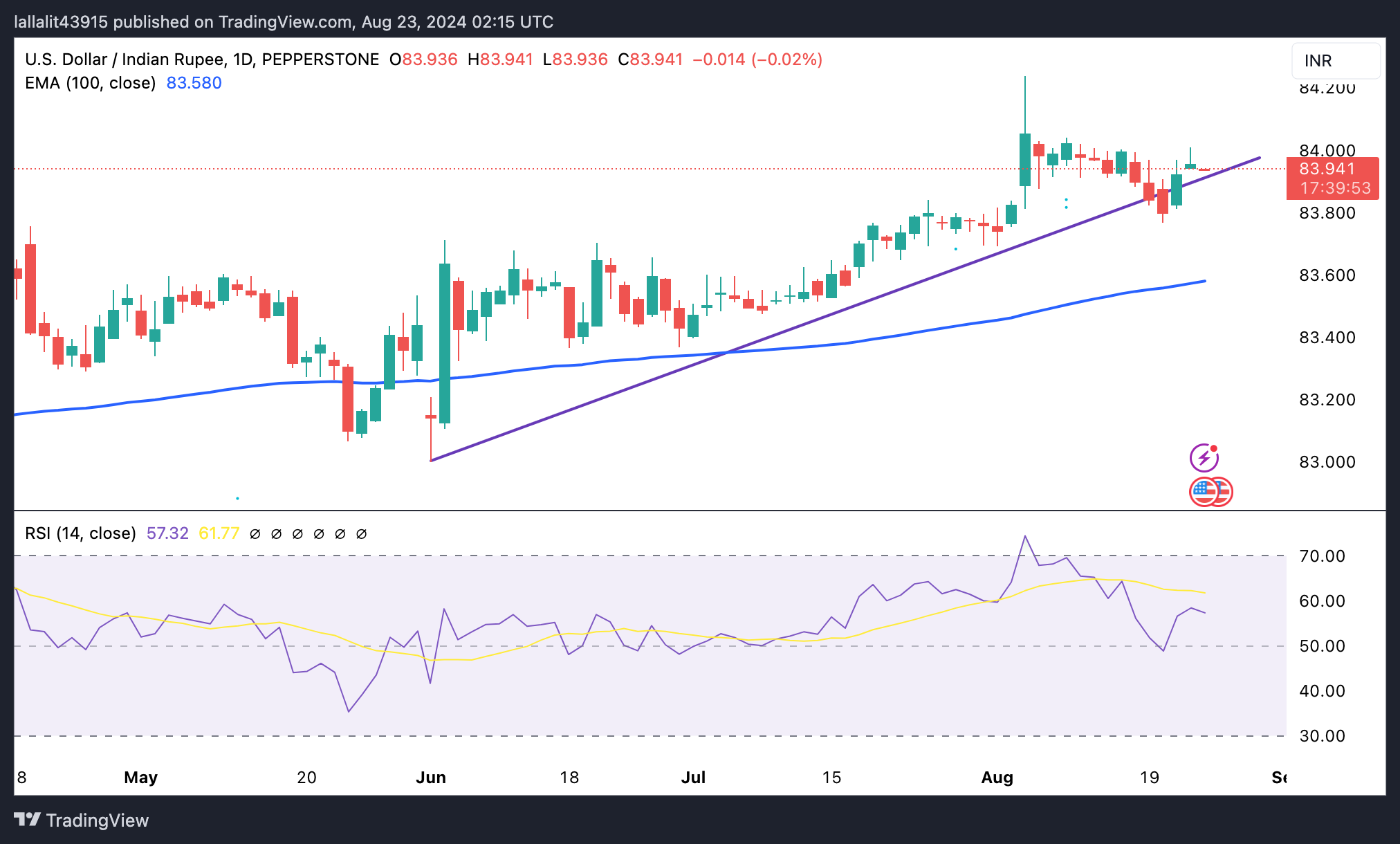Click the blue EMA value 83.580
The height and width of the screenshot is (844, 1400).
194,83
